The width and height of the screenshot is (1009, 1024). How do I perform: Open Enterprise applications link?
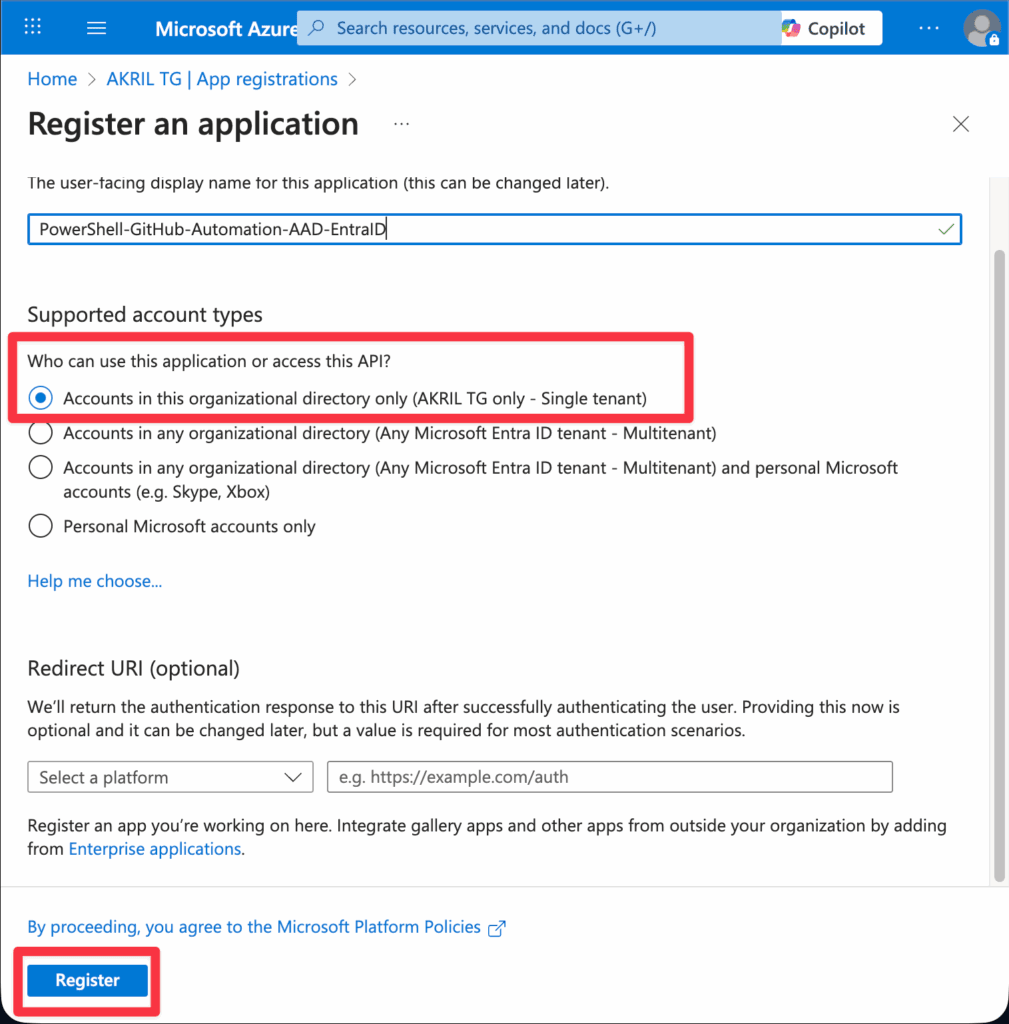pyautogui.click(x=154, y=849)
